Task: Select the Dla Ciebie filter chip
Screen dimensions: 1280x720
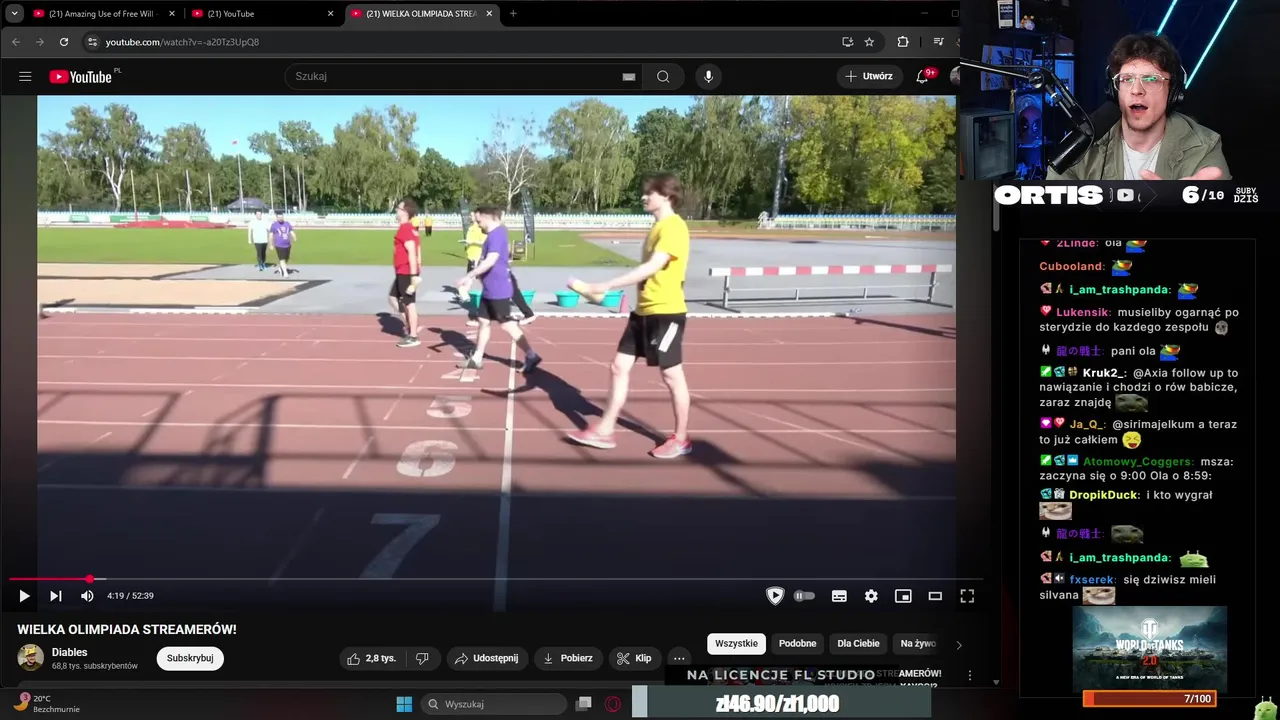Action: [858, 644]
